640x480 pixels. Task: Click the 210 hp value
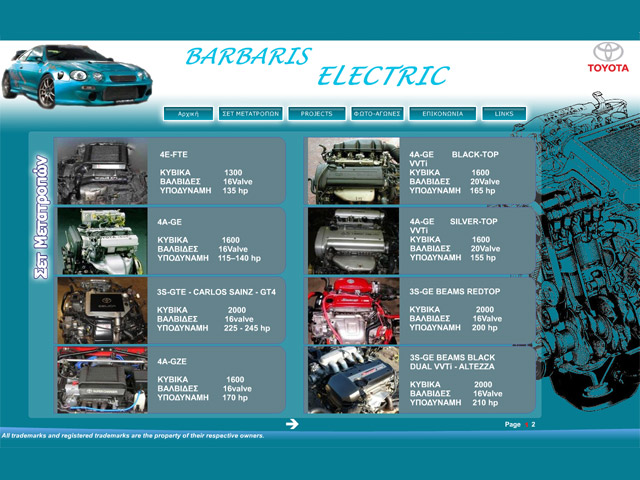point(485,403)
